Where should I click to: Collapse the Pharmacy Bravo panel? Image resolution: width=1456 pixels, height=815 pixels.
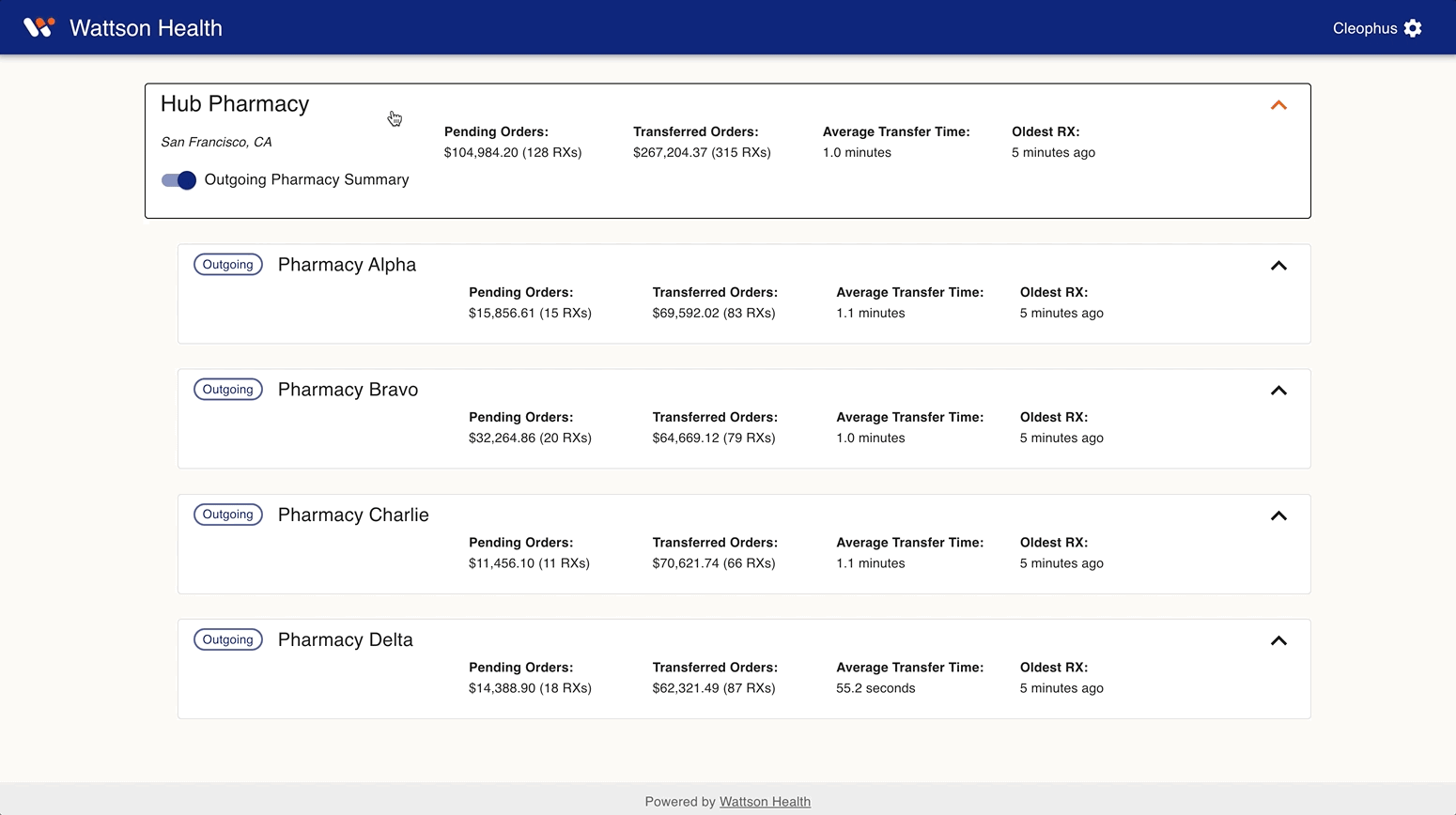1278,391
